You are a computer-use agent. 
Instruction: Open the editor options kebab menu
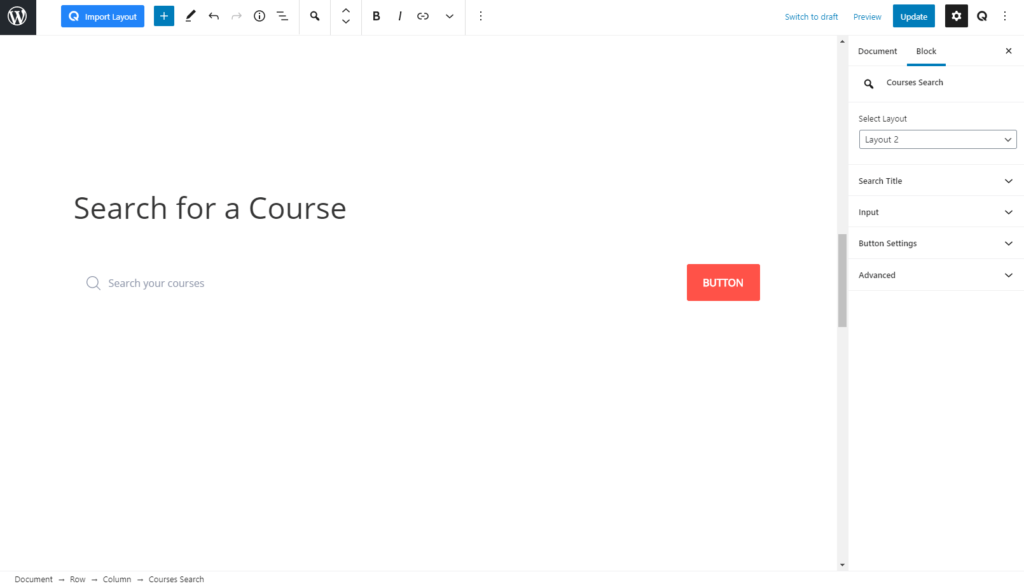click(1005, 16)
